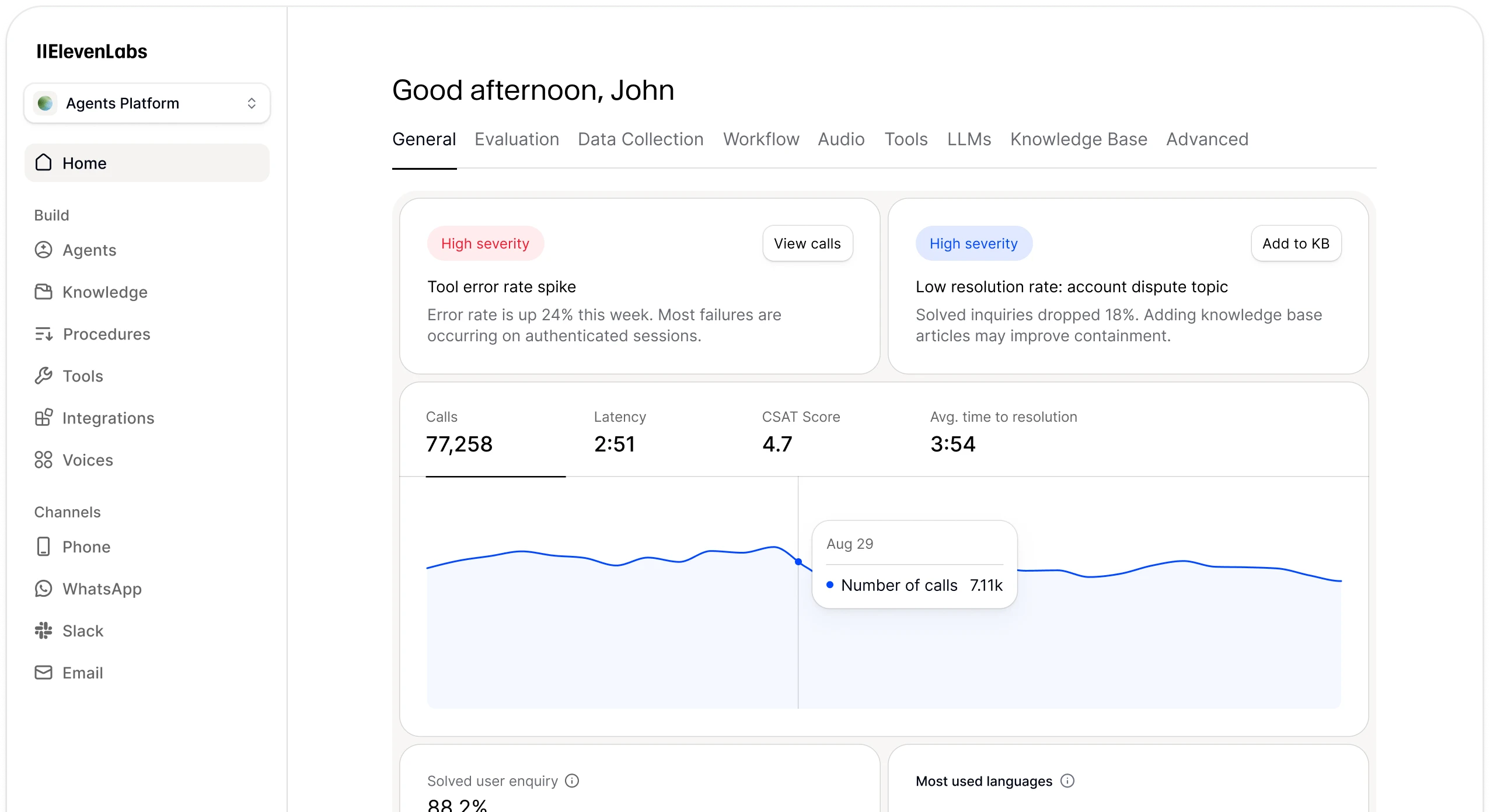Navigate to Knowledge in sidebar

coord(147,292)
